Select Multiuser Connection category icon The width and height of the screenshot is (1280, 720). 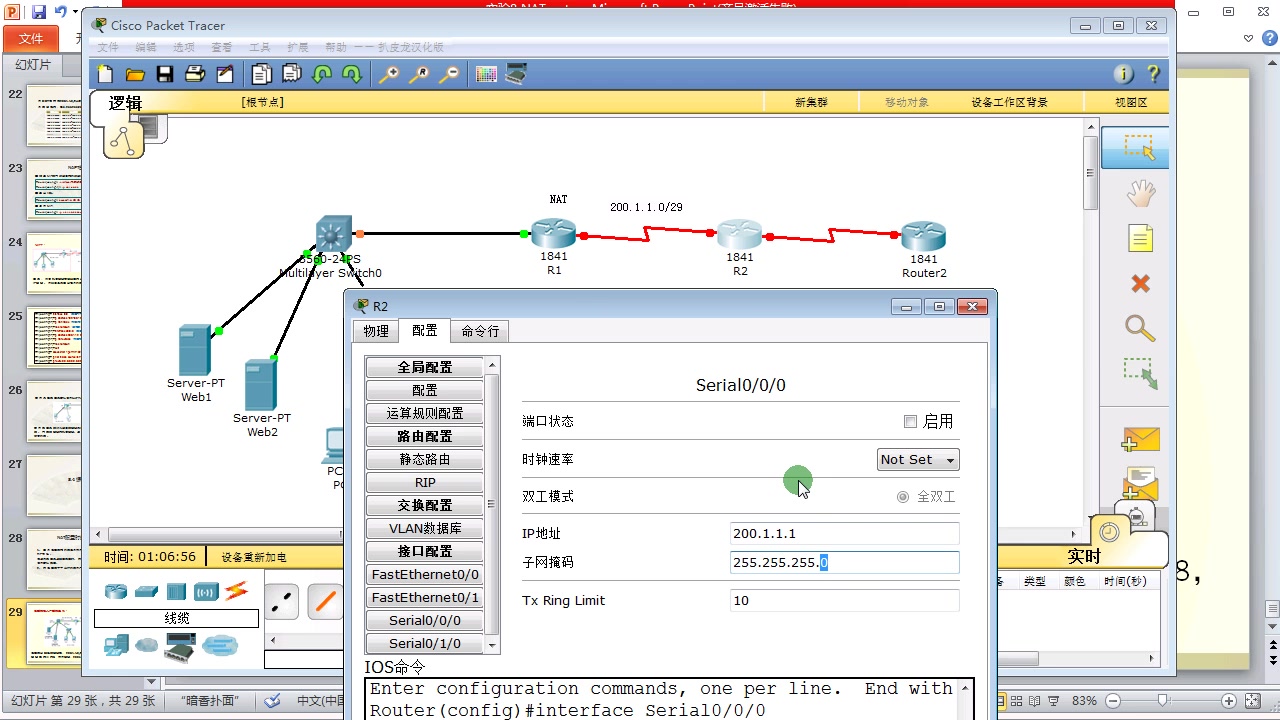220,646
